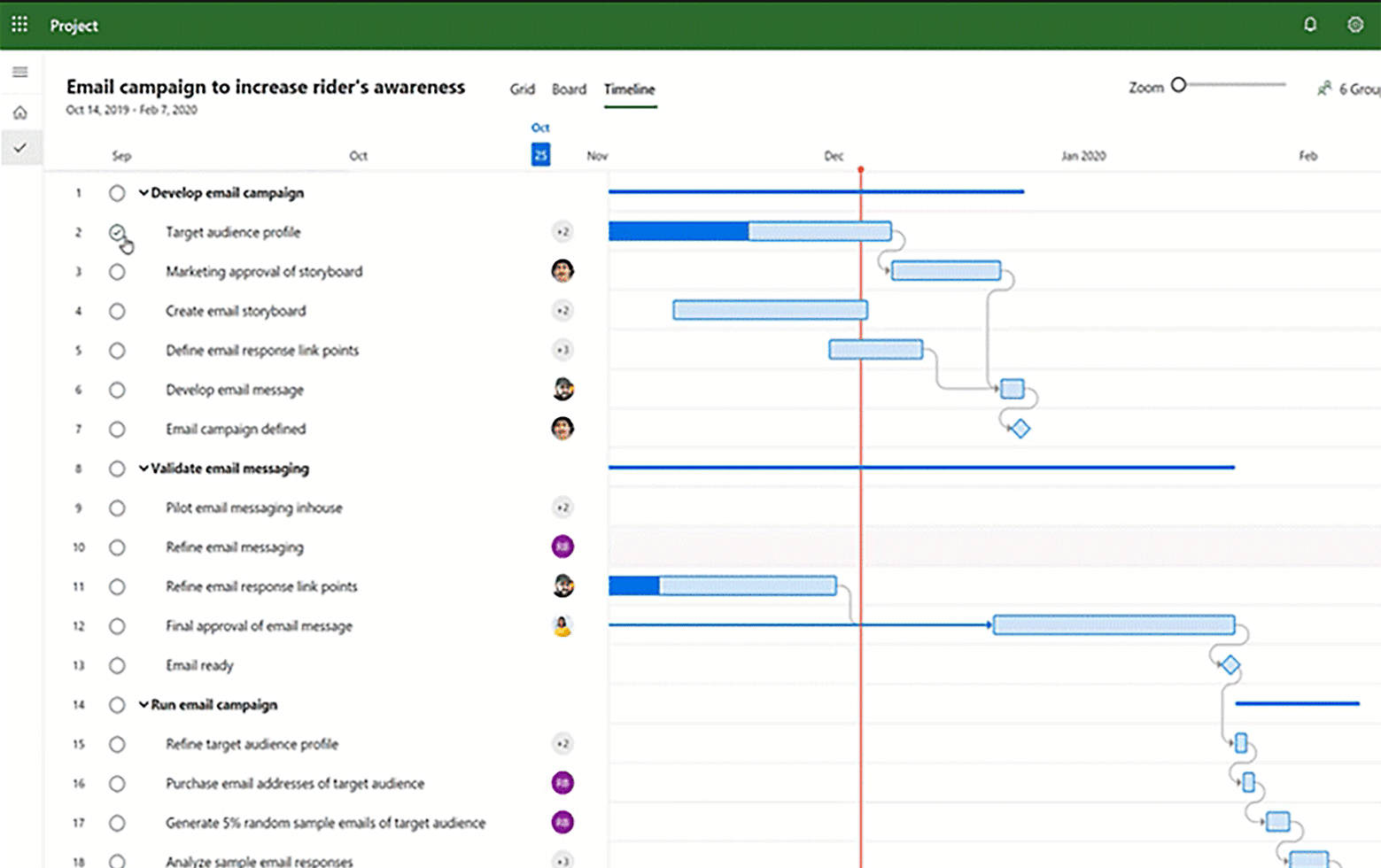Screen dimensions: 1381x868
Task: Collapse the Develop email campaign section
Action: [143, 192]
